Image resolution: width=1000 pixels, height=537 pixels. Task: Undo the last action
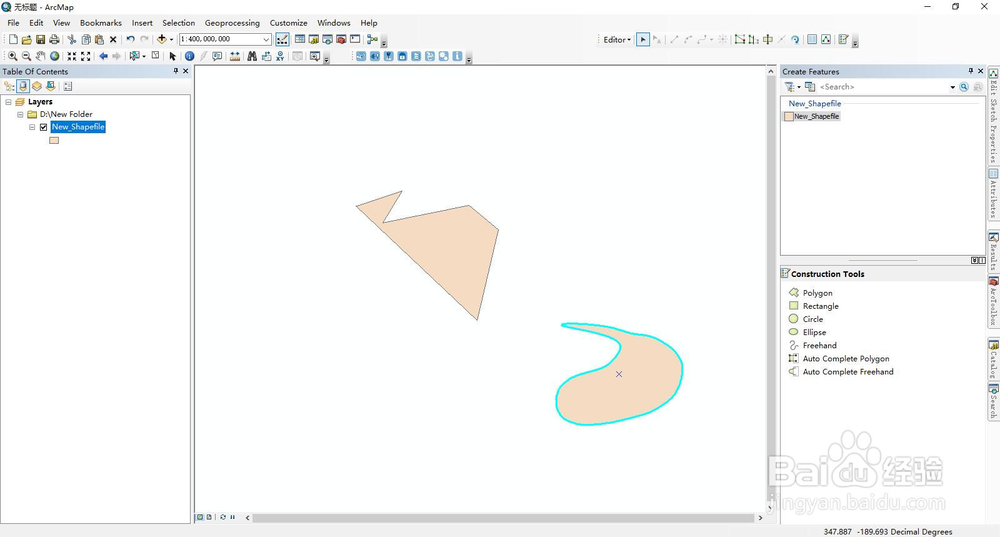click(x=130, y=40)
